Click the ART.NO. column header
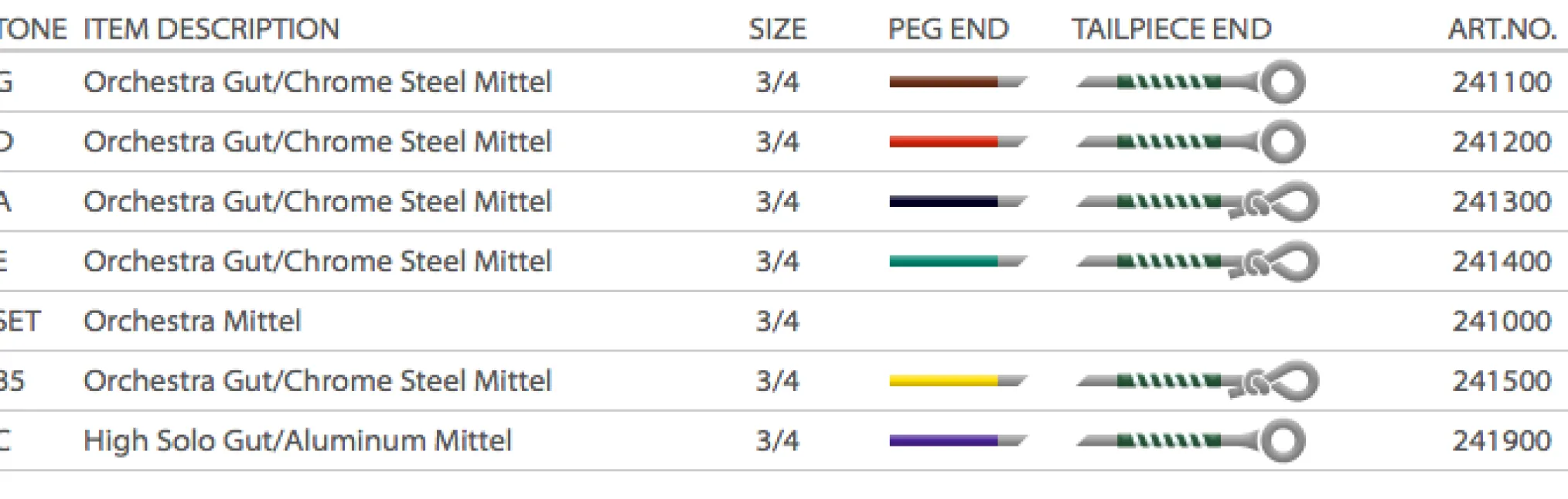 [1502, 29]
